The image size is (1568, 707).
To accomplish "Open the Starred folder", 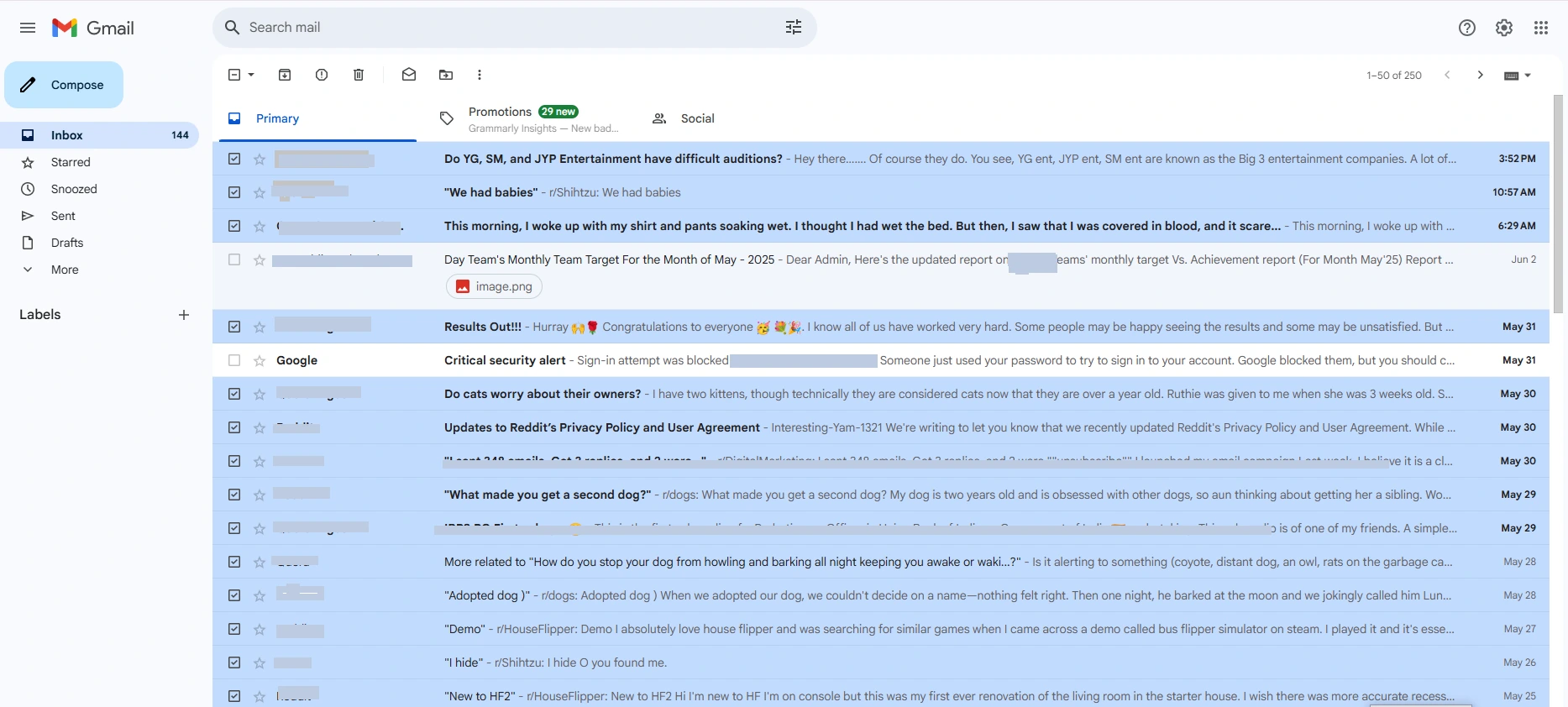I will coord(99,162).
